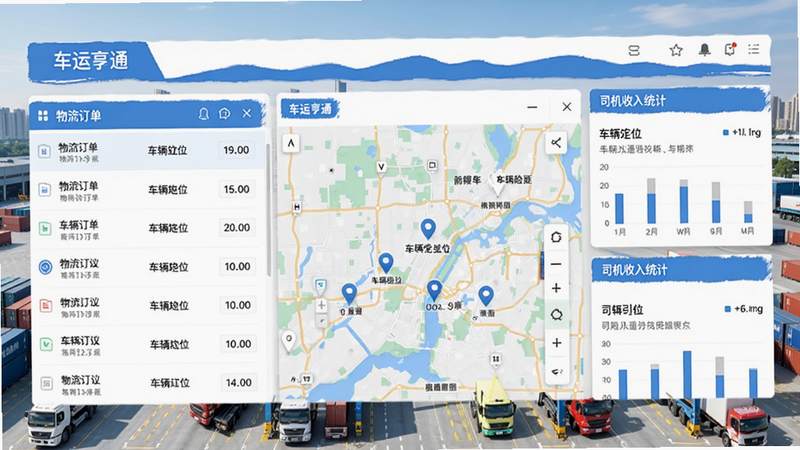Open the list menu icon in top bar
Viewport: 800px width, 450px height.
pos(754,49)
